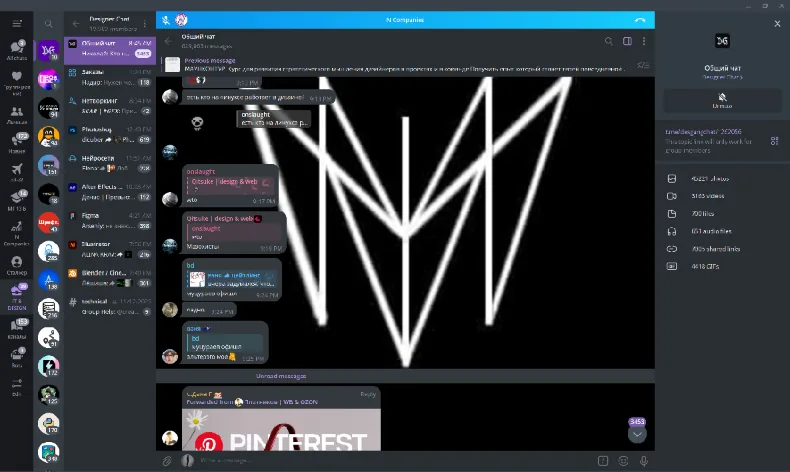Toggle the microphone mute in call bar
Image resolution: width=790 pixels, height=472 pixels.
point(166,20)
